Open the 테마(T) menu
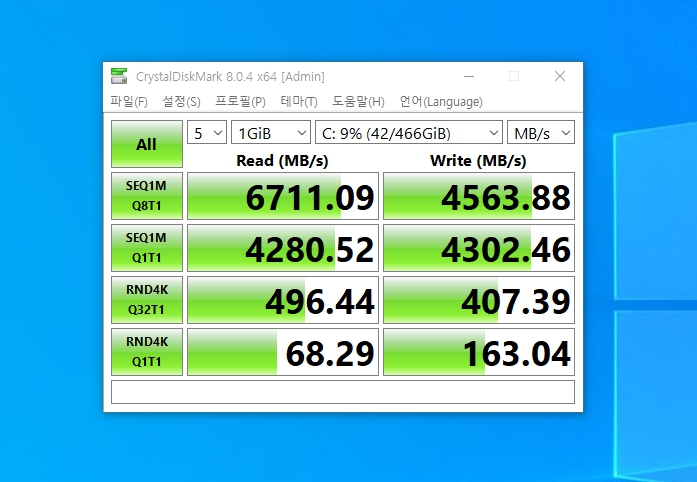Viewport: 697px width, 482px height. click(x=299, y=102)
